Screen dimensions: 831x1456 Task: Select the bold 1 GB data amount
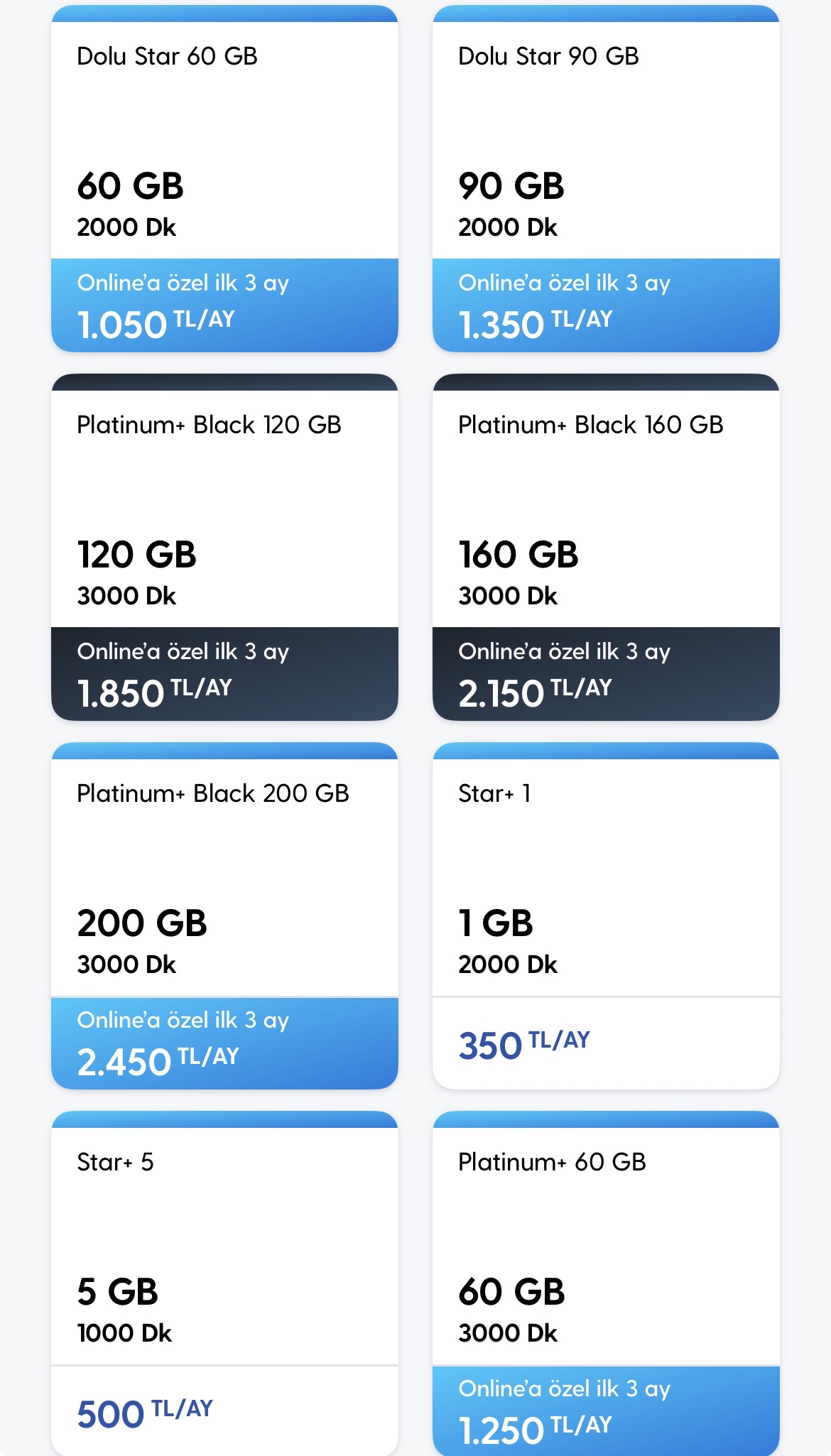(496, 923)
